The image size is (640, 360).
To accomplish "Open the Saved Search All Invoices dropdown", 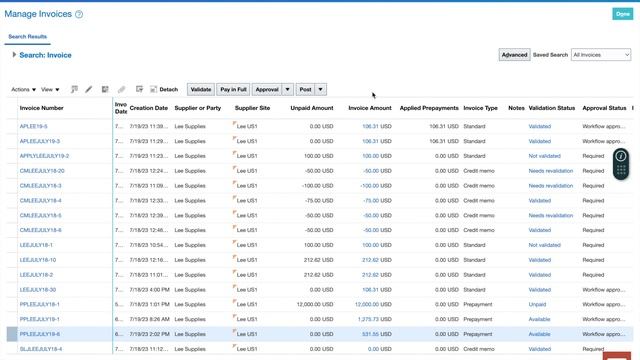I will (x=601, y=55).
